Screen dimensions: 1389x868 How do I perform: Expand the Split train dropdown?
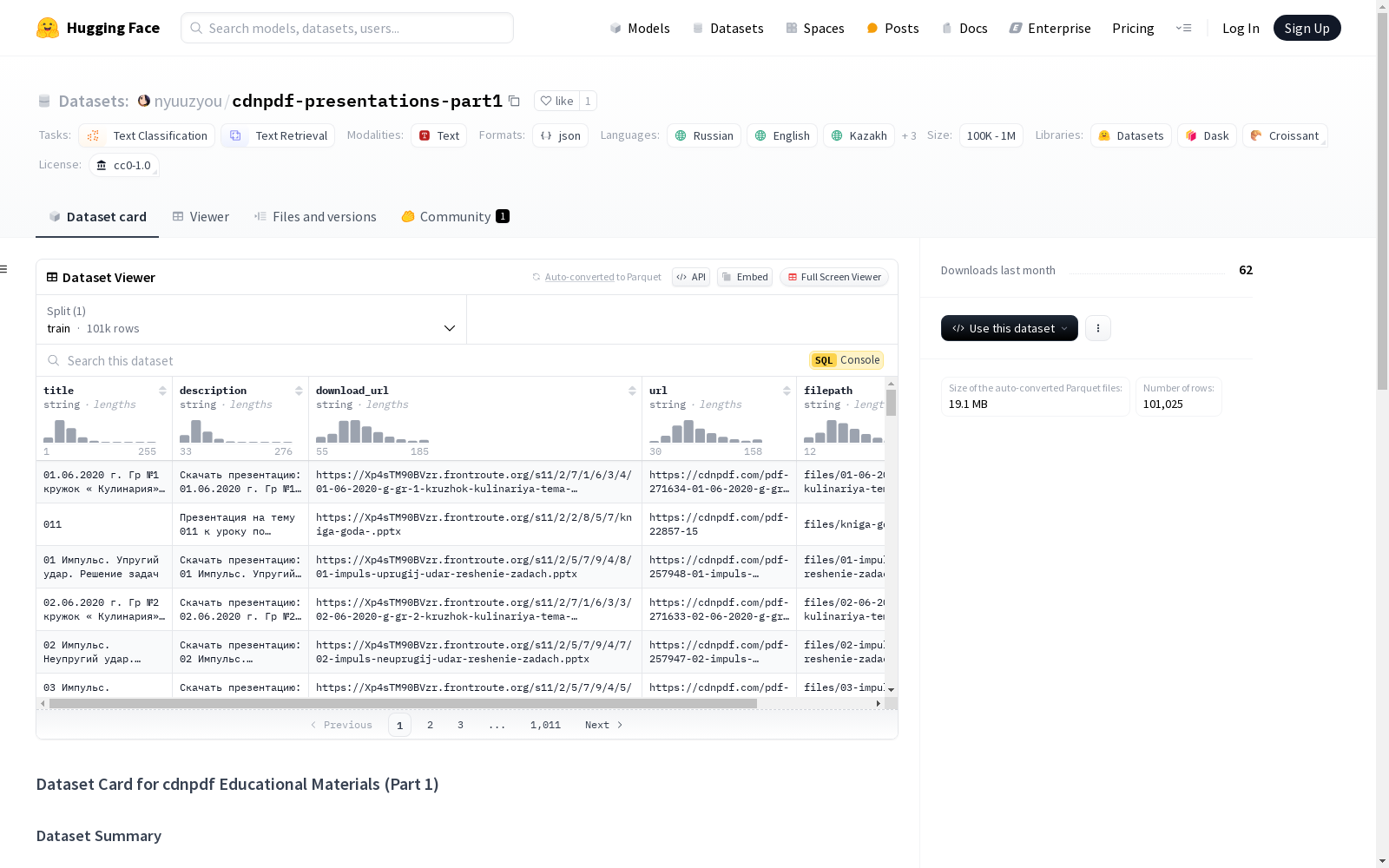click(x=251, y=319)
